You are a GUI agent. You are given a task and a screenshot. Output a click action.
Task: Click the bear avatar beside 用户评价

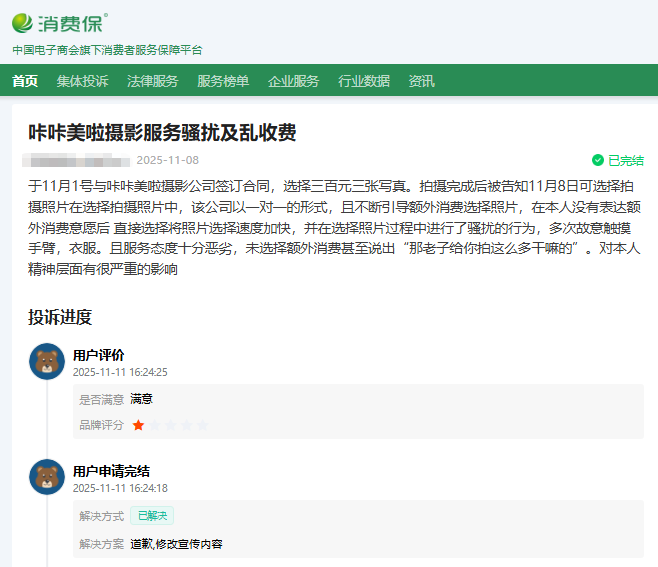click(47, 362)
